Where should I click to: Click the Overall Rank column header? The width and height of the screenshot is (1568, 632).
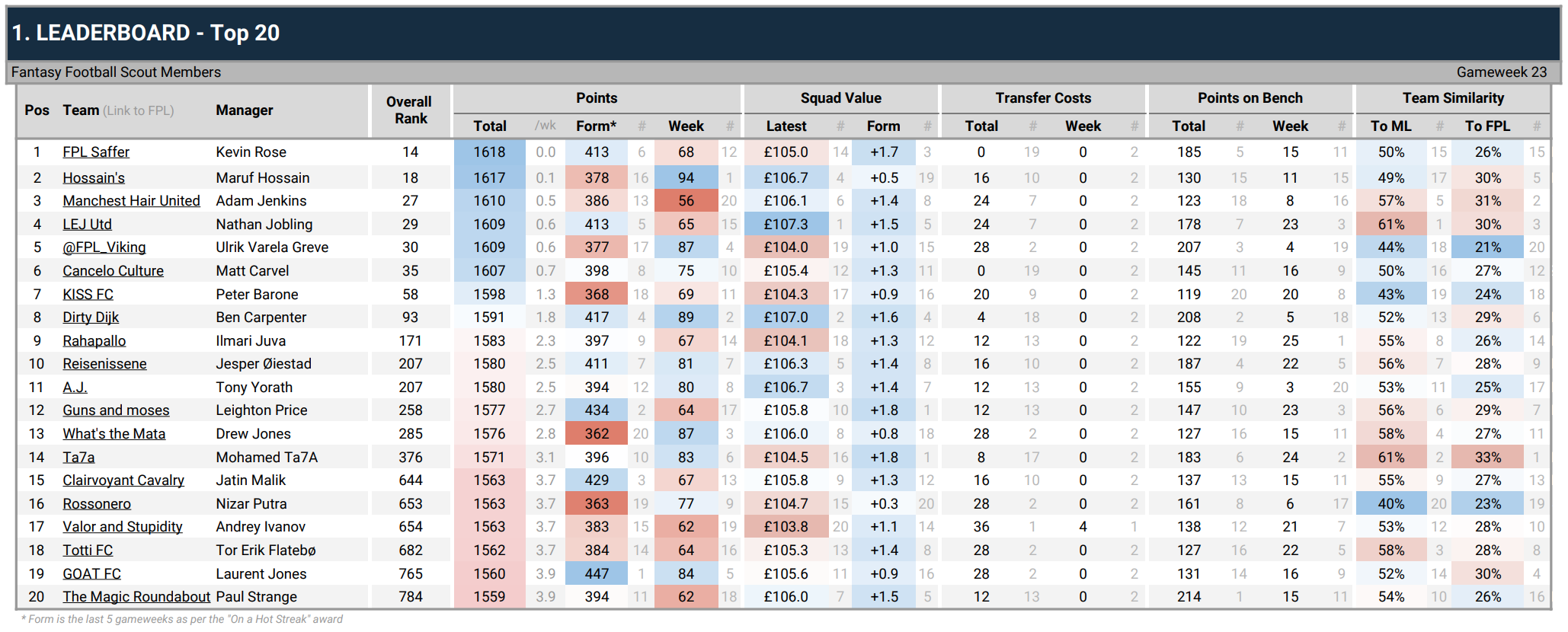(410, 110)
